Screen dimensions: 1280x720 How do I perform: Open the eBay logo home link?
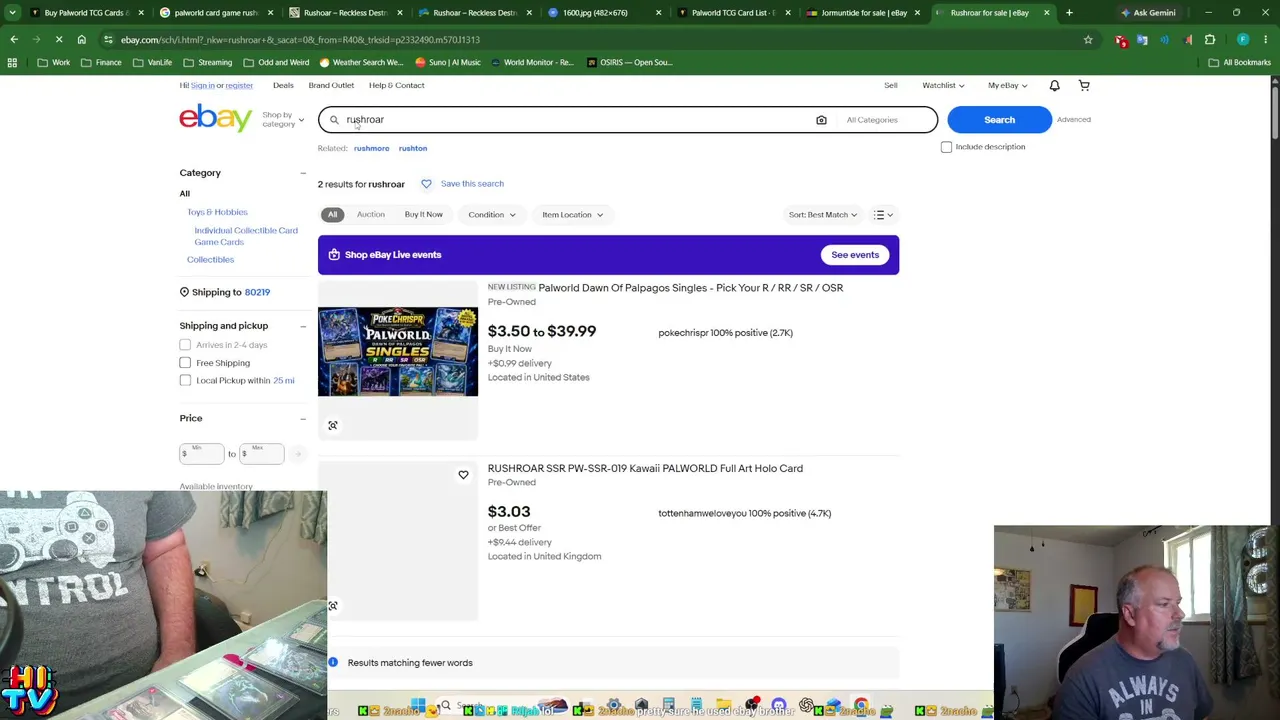pos(215,118)
